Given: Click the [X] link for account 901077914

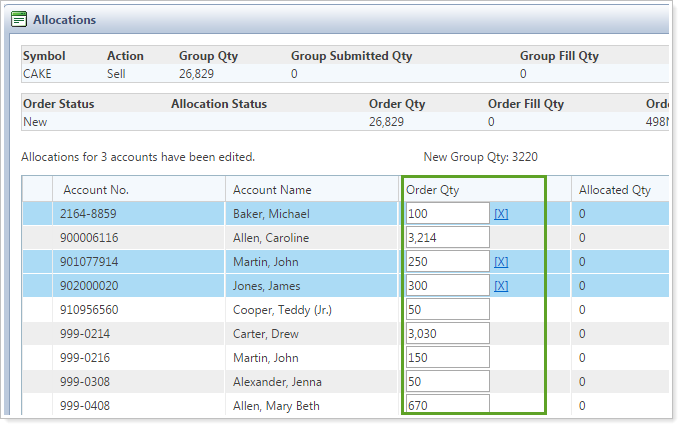Looking at the screenshot, I should (501, 262).
